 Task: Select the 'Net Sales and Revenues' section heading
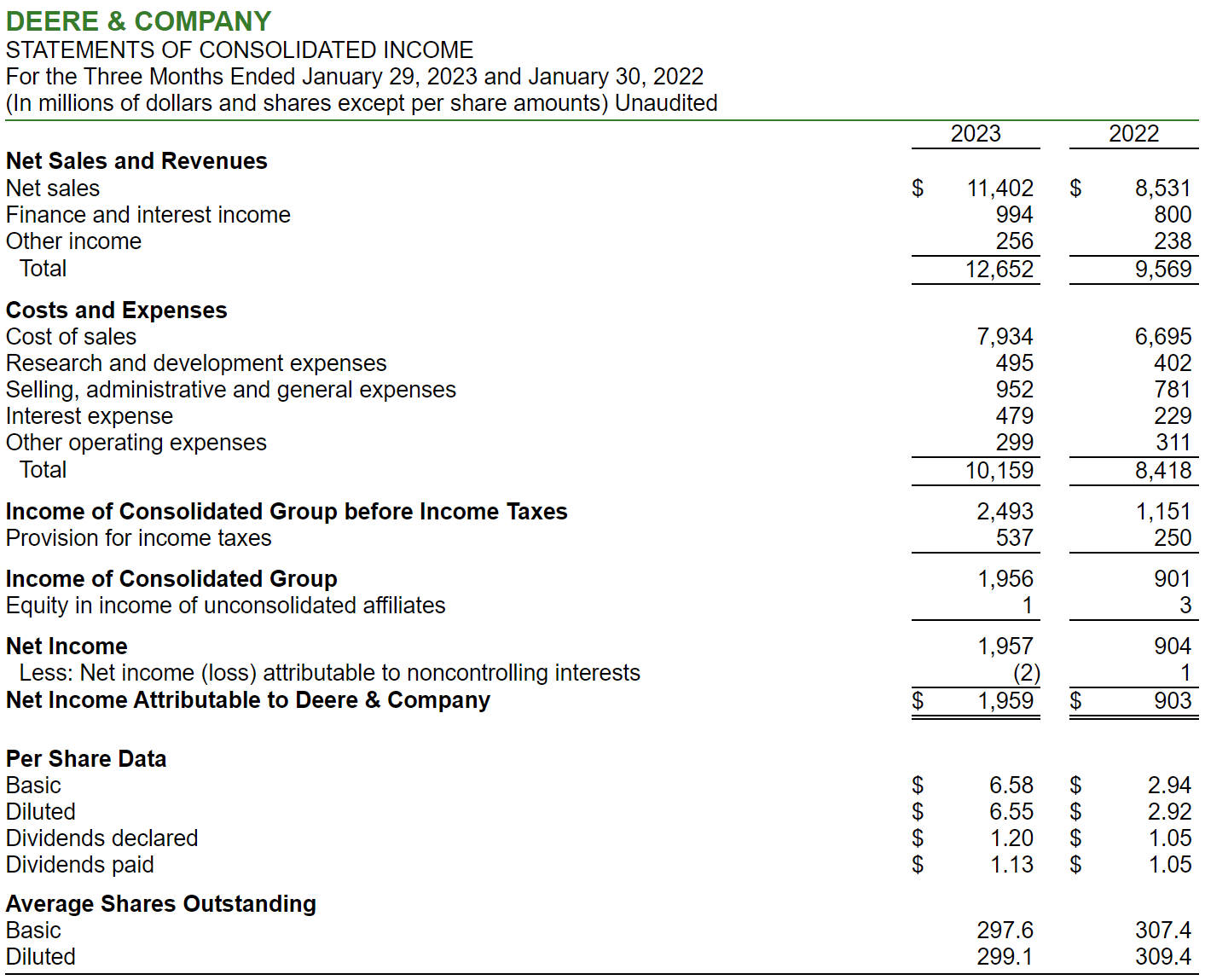[136, 160]
